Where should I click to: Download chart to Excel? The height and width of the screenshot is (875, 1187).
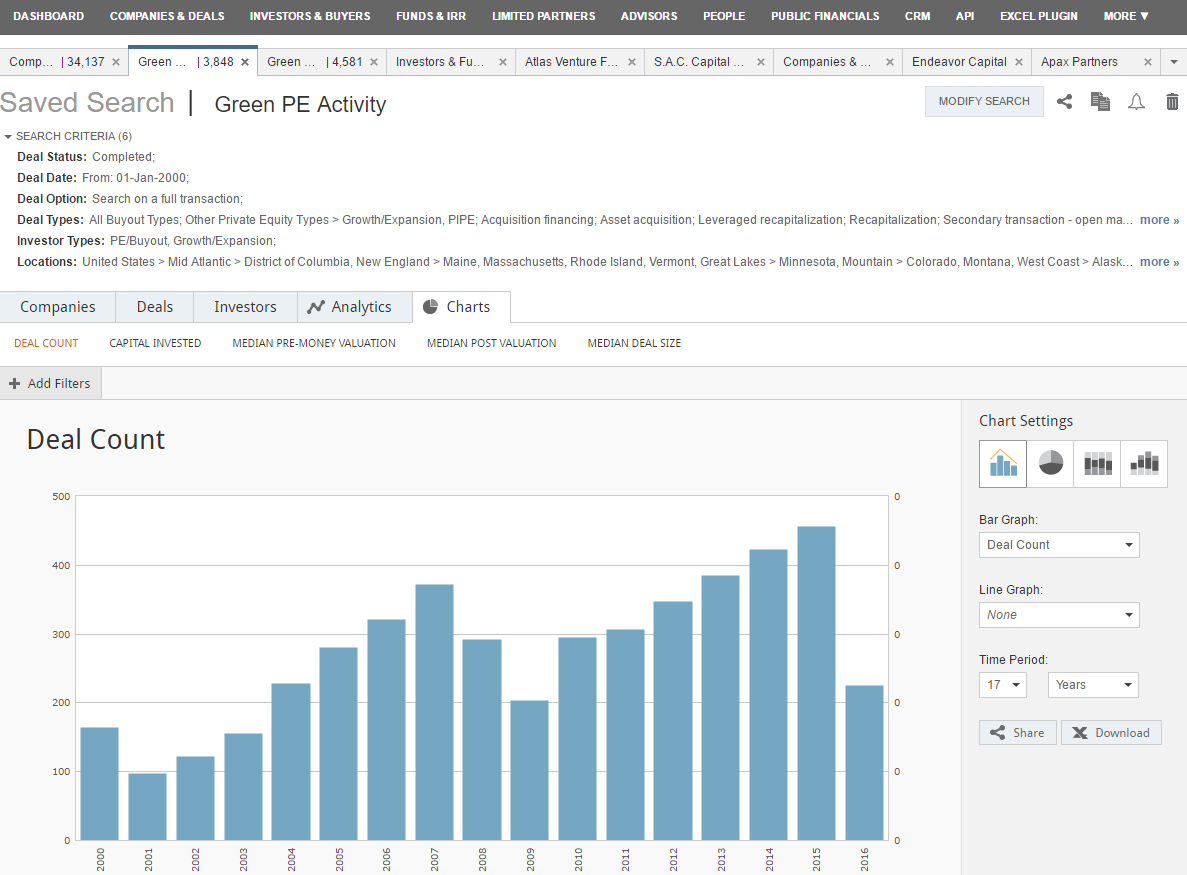click(x=1111, y=733)
